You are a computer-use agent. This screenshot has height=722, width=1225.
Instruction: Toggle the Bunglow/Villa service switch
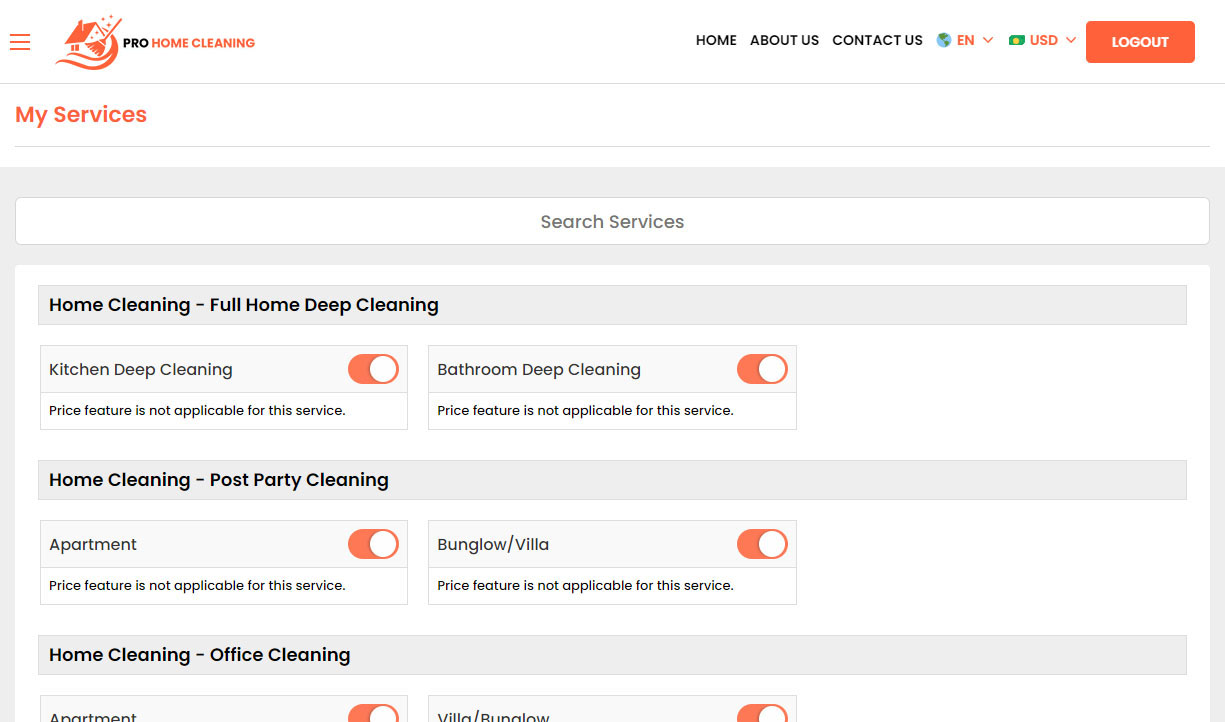(x=762, y=544)
